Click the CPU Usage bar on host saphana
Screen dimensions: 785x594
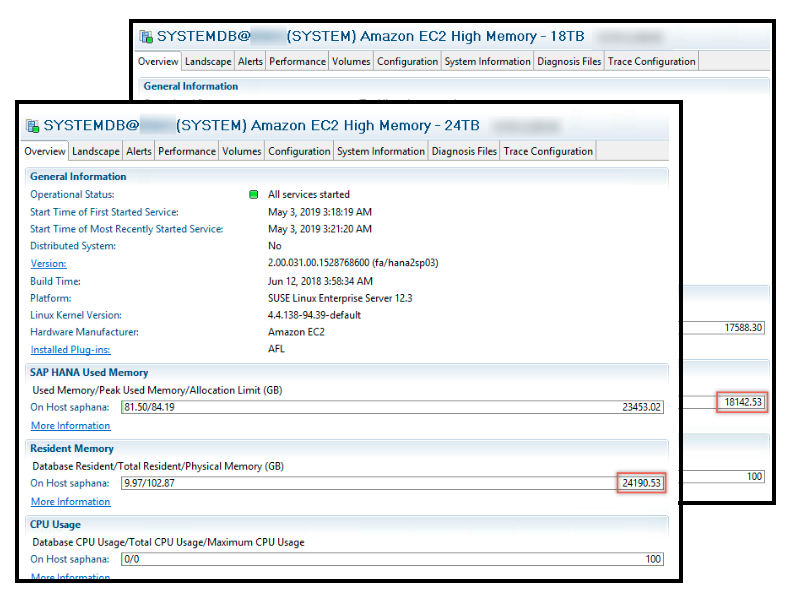392,559
